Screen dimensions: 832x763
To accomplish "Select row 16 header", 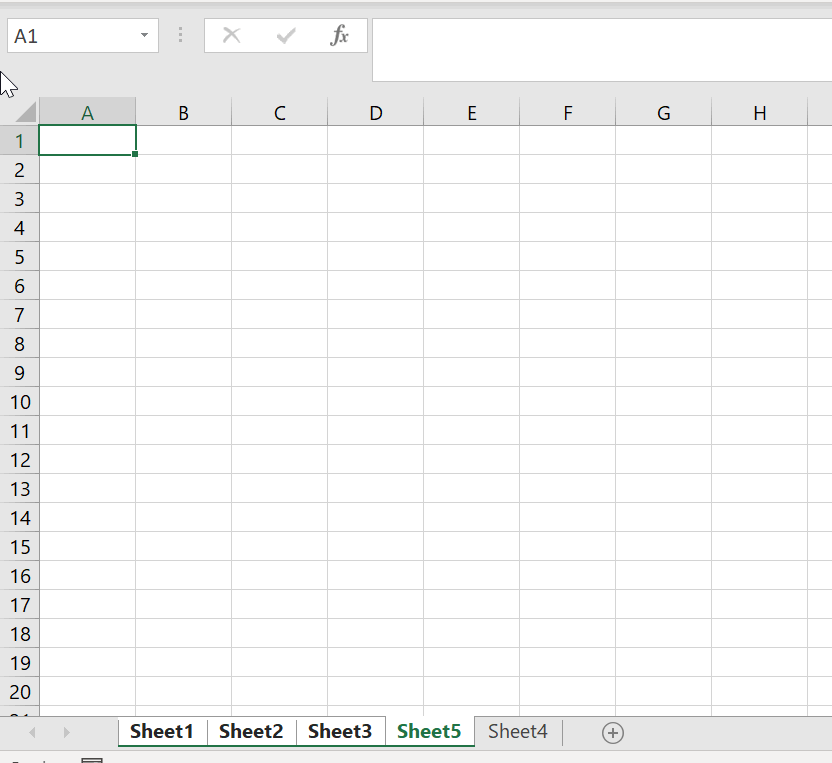I will tap(19, 576).
